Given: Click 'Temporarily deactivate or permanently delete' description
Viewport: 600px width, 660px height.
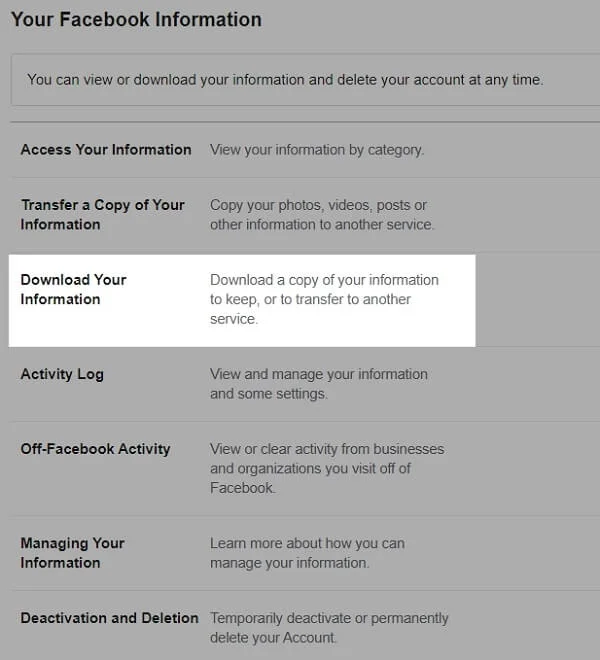Looking at the screenshot, I should click(x=329, y=618).
